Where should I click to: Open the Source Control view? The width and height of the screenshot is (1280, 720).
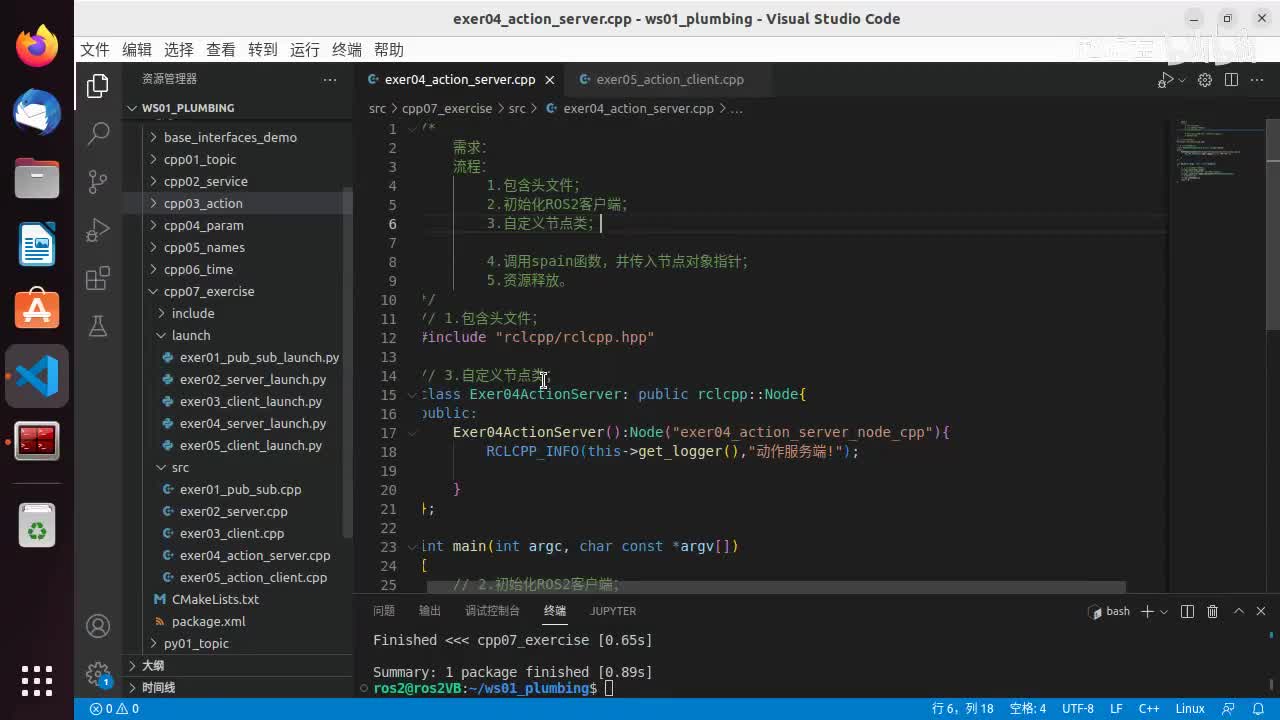click(x=98, y=181)
